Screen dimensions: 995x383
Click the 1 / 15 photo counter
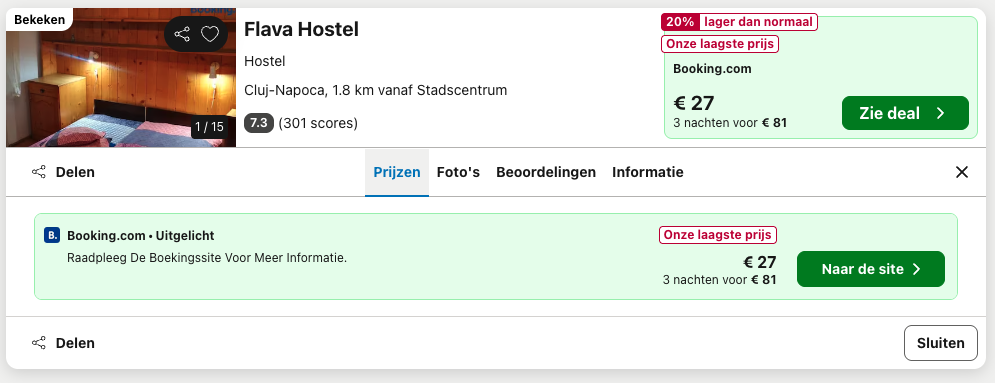209,127
